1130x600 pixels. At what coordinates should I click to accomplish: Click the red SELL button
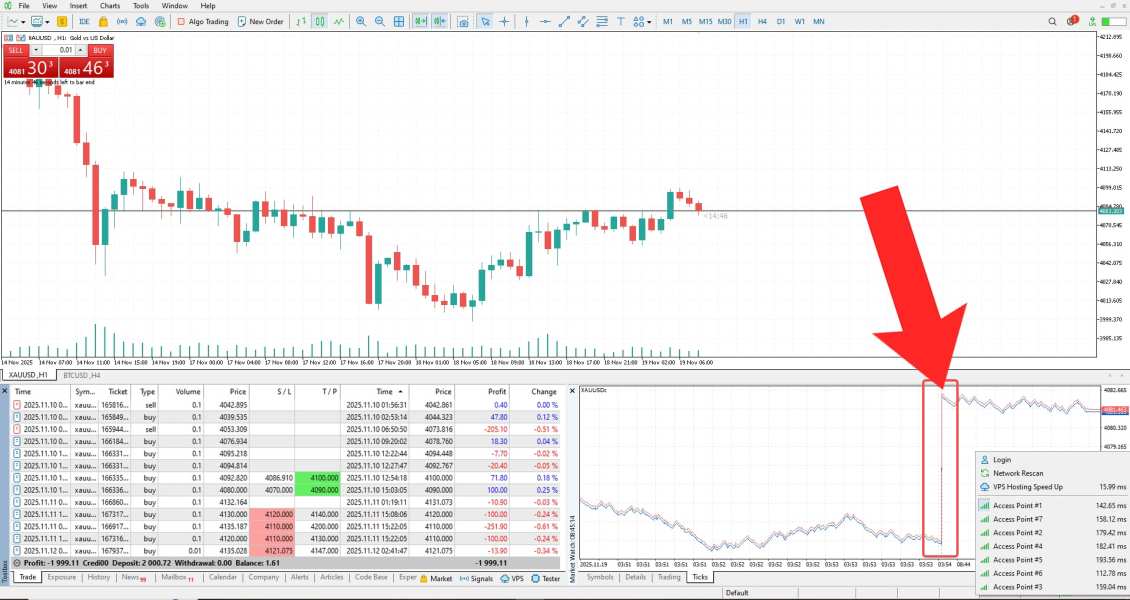16,50
